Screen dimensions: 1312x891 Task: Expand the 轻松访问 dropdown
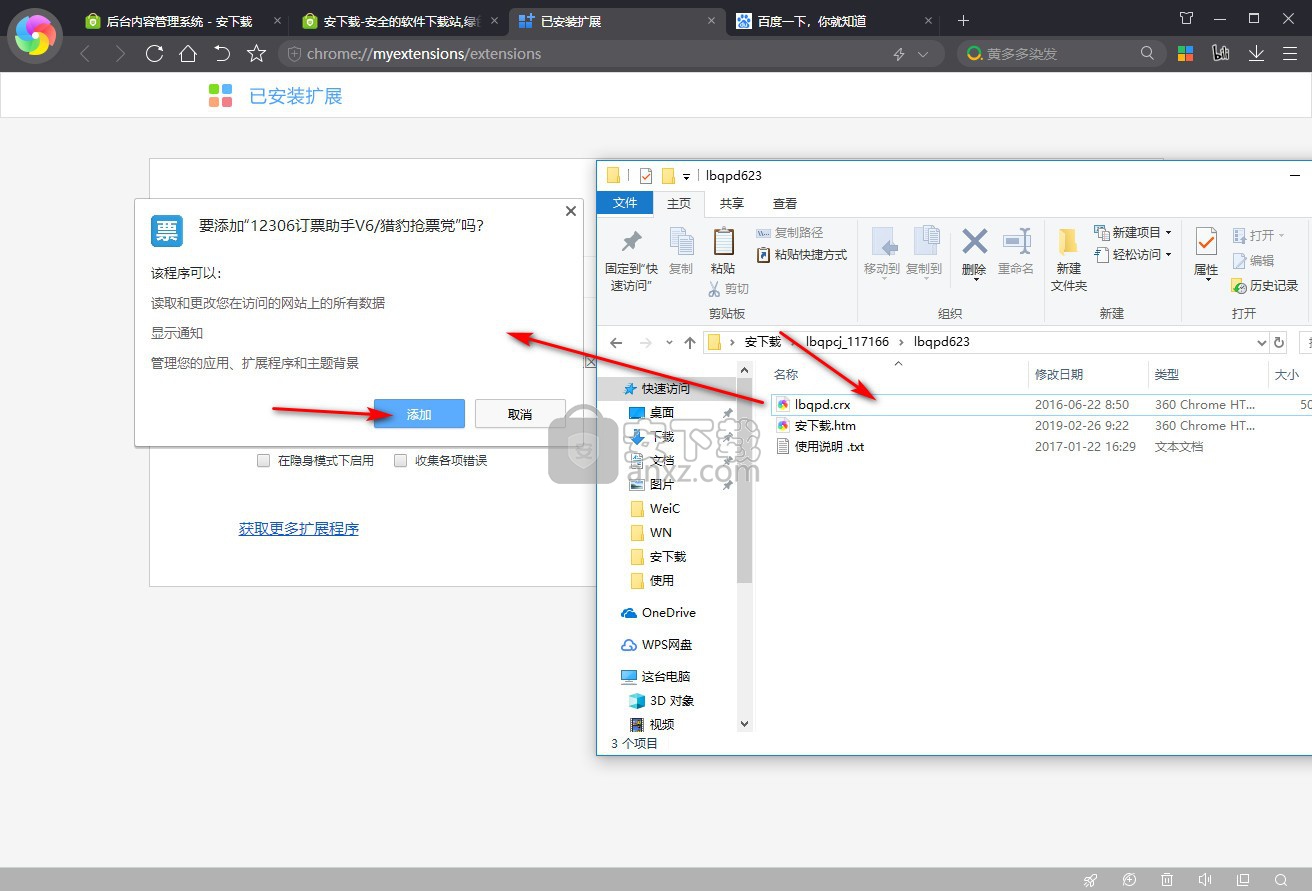pyautogui.click(x=1168, y=255)
